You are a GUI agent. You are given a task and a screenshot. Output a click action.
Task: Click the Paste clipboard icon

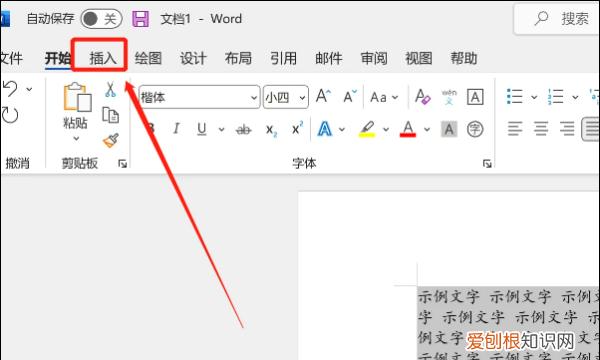77,97
